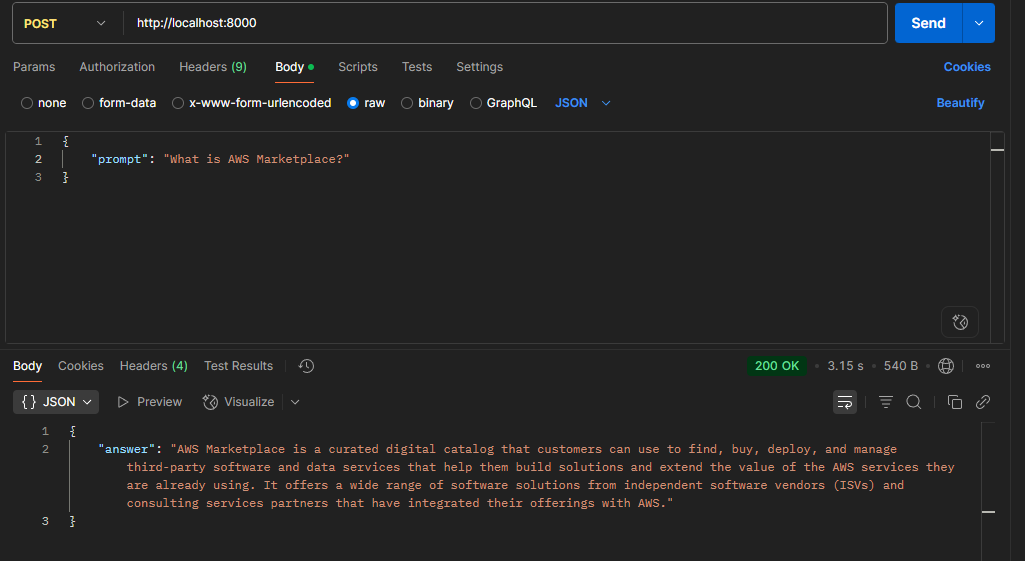Select the binary radio button

407,103
